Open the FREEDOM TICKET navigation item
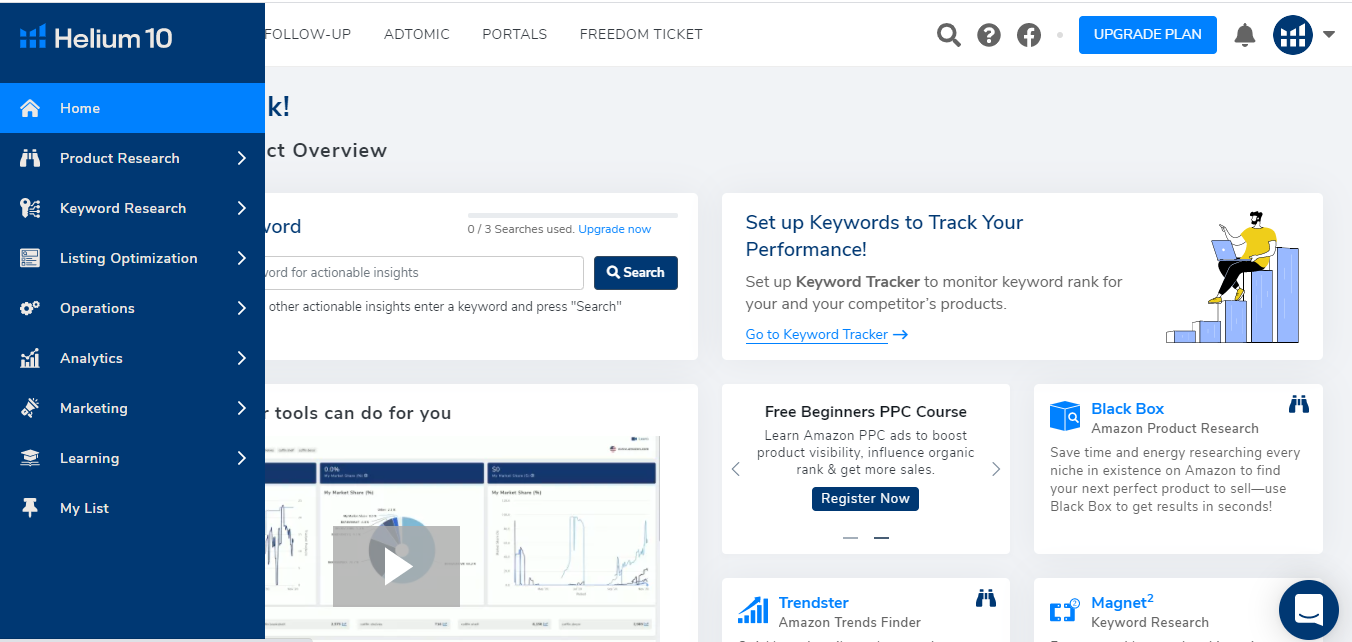This screenshot has height=642, width=1352. (x=641, y=34)
